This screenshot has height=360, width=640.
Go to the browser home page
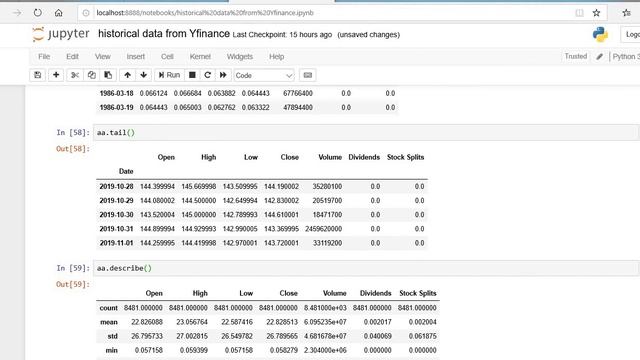pos(59,13)
